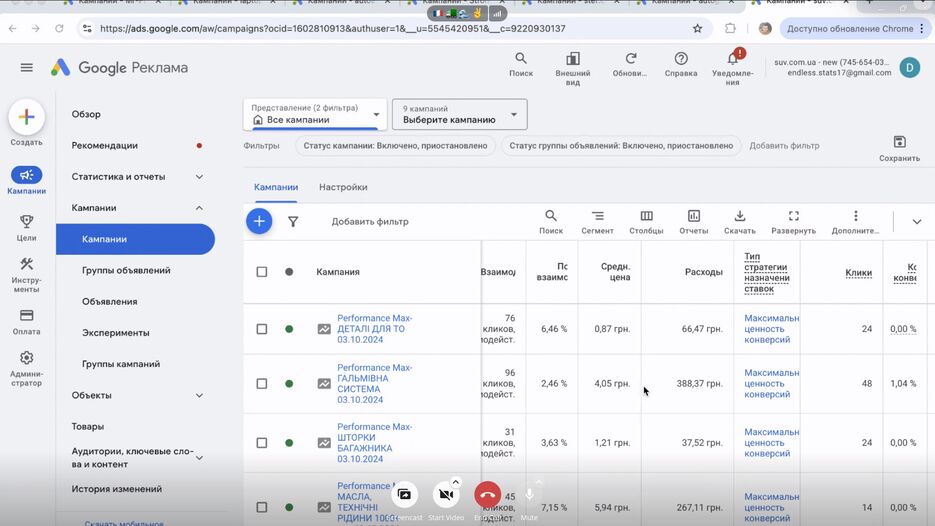Click Доступно обновление Chrome button
935x526 pixels.
854,28
